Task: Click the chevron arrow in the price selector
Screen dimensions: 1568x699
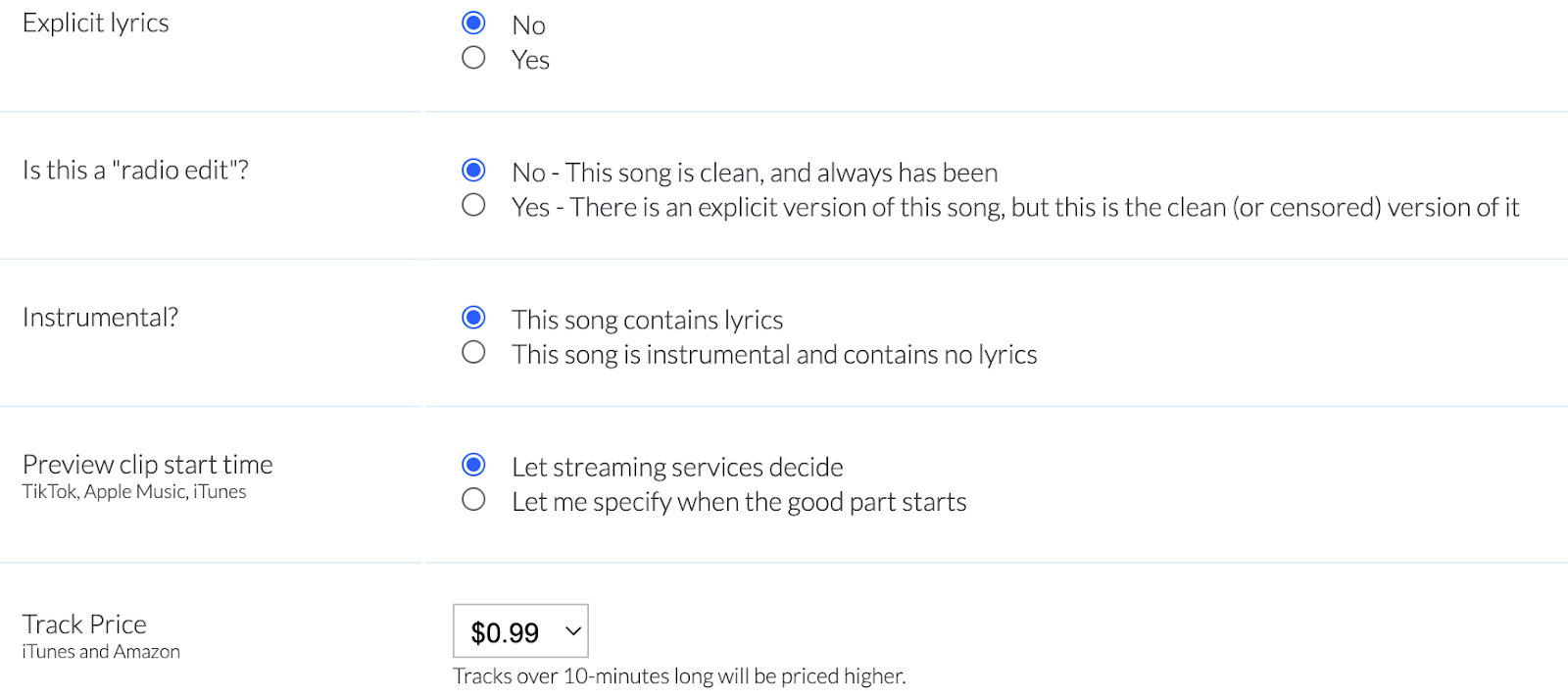Action: click(x=573, y=631)
